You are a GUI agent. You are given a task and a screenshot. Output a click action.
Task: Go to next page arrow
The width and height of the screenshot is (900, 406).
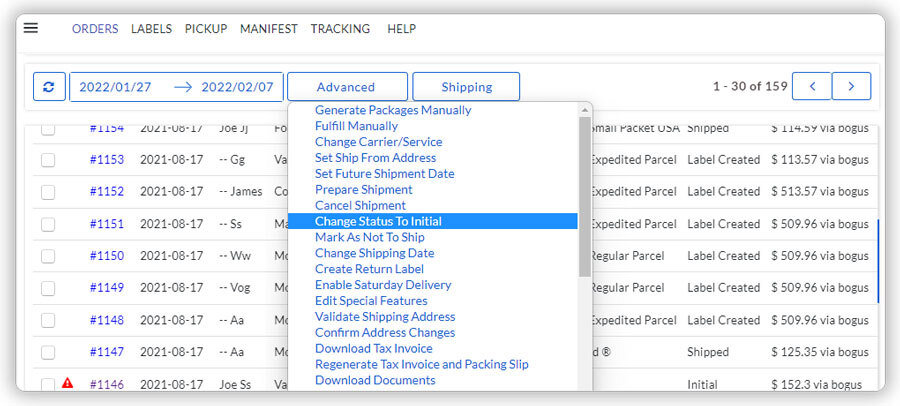(x=851, y=86)
